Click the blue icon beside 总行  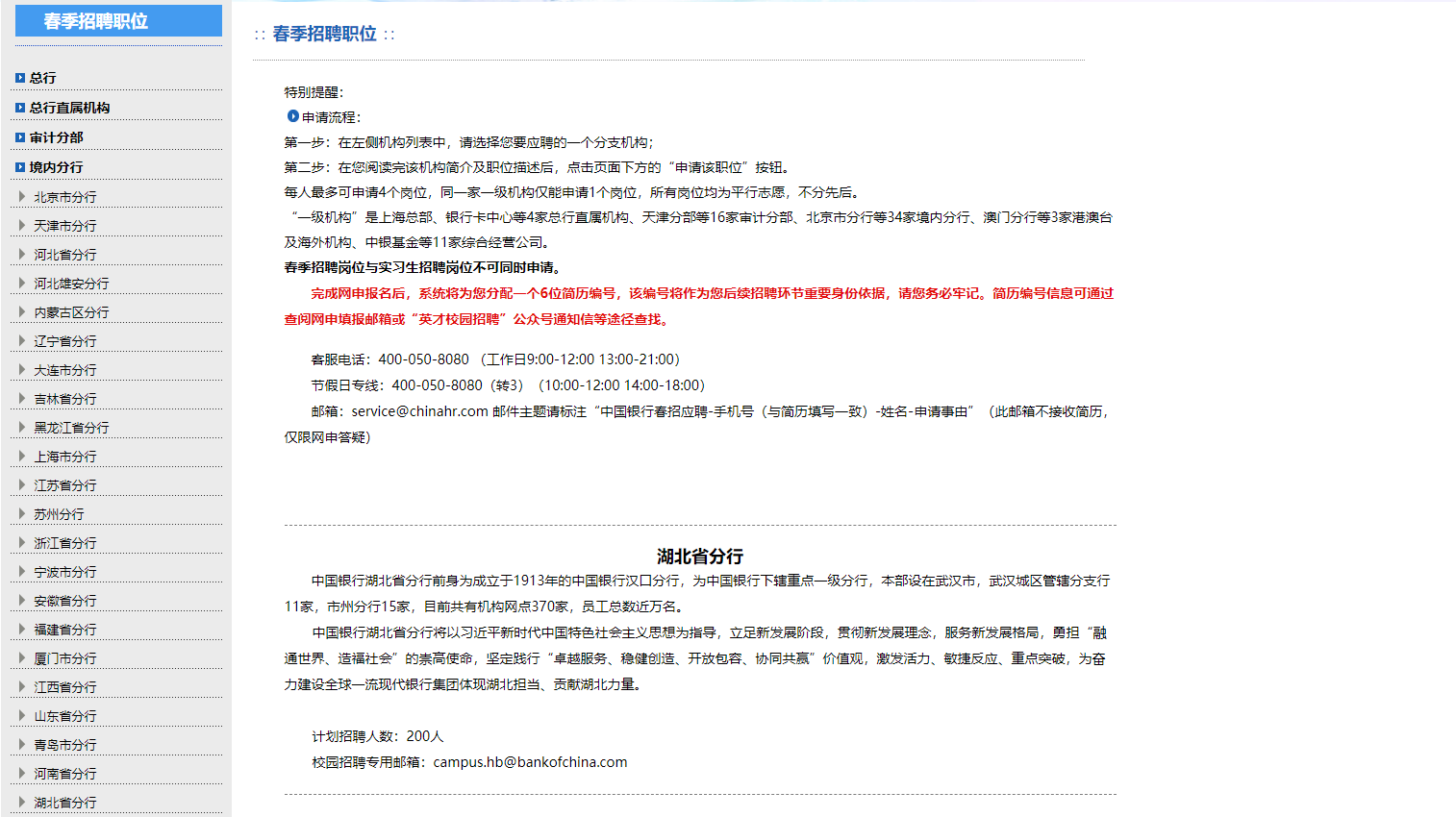click(20, 78)
